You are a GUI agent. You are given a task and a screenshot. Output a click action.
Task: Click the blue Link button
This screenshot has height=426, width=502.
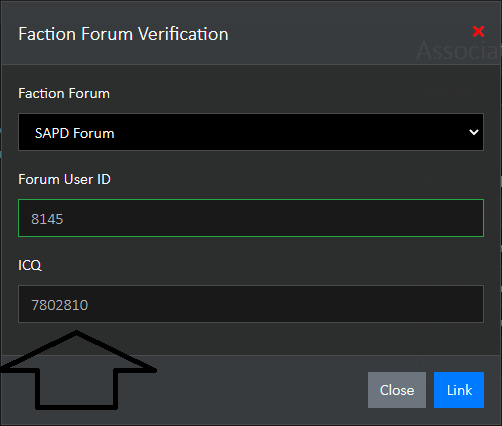pyautogui.click(x=459, y=390)
